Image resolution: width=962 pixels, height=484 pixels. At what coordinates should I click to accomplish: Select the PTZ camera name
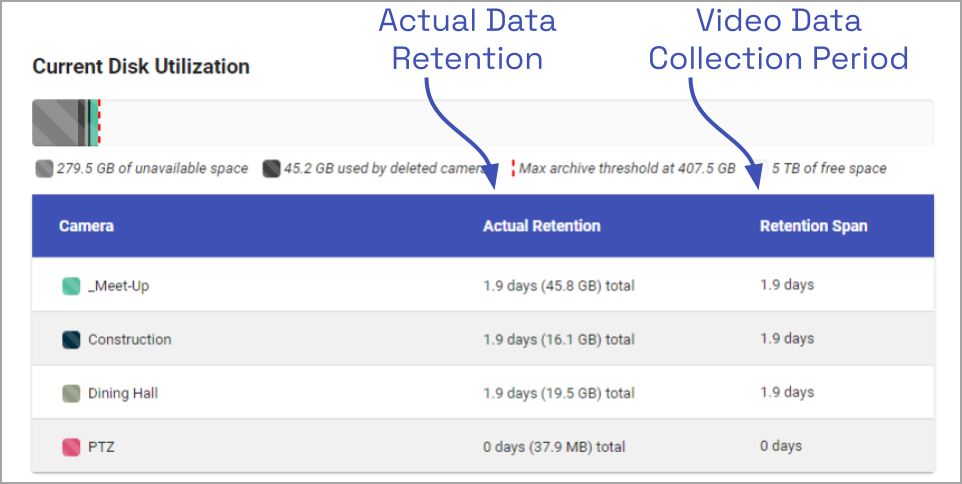tap(101, 447)
